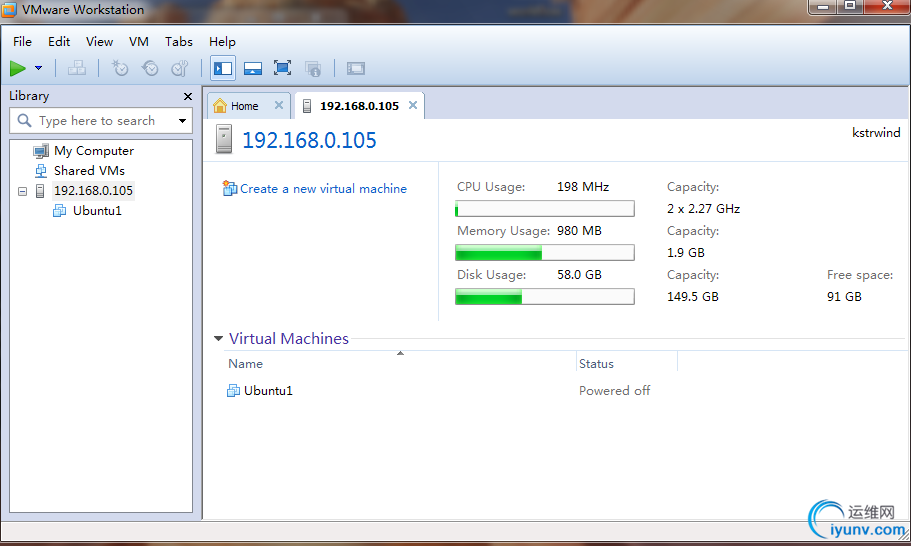Click the server icon beside 192.168.0.105 in Library
Image resolution: width=911 pixels, height=546 pixels.
coord(40,191)
